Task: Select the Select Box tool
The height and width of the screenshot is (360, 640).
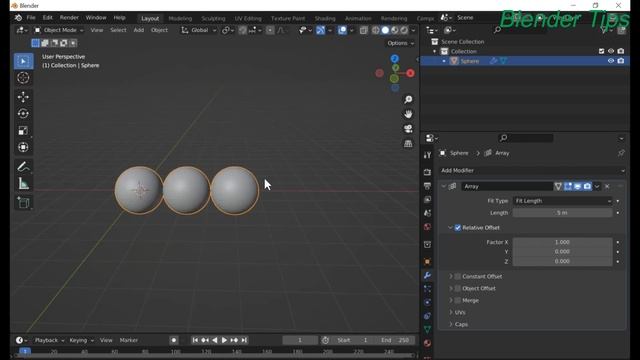Action: click(x=23, y=61)
